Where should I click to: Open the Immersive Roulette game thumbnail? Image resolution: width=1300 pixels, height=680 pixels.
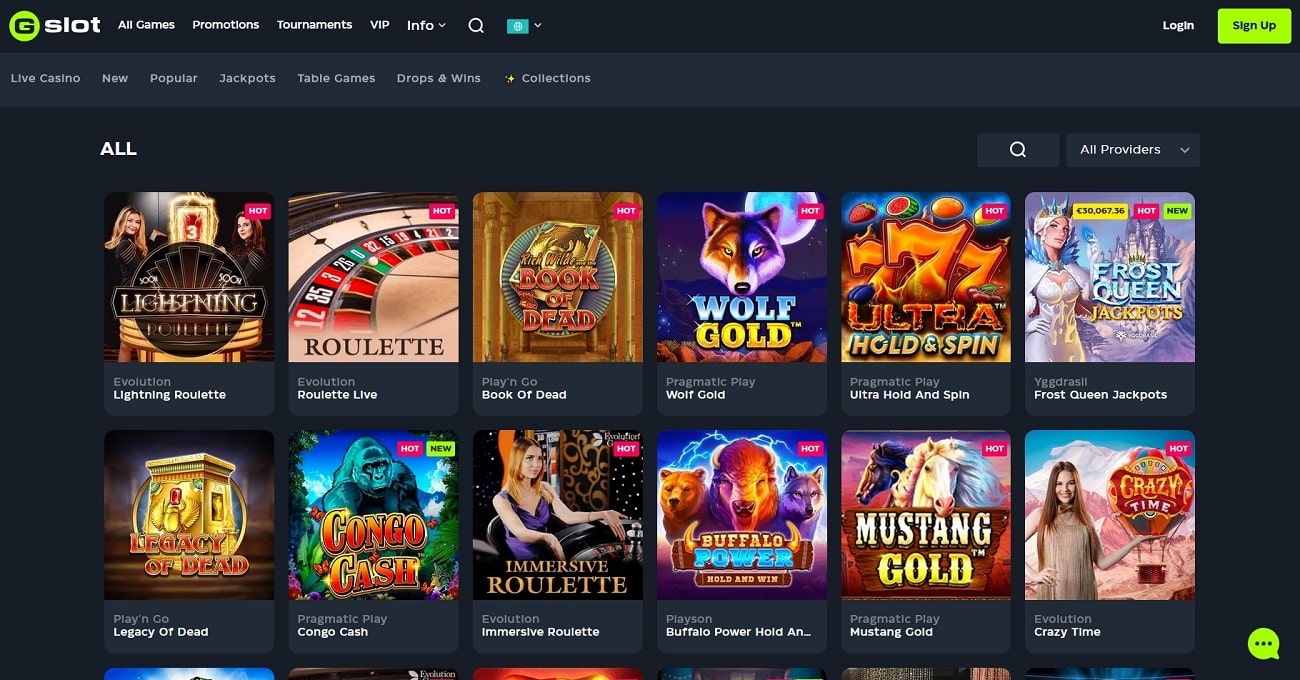pos(558,515)
